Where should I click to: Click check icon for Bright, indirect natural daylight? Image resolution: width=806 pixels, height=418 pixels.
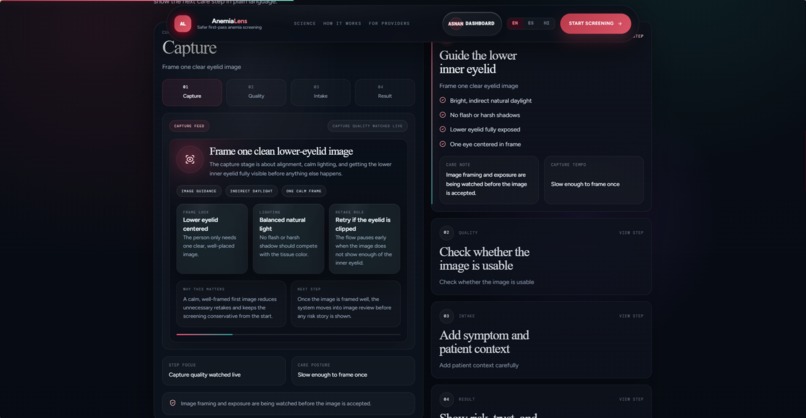point(443,100)
